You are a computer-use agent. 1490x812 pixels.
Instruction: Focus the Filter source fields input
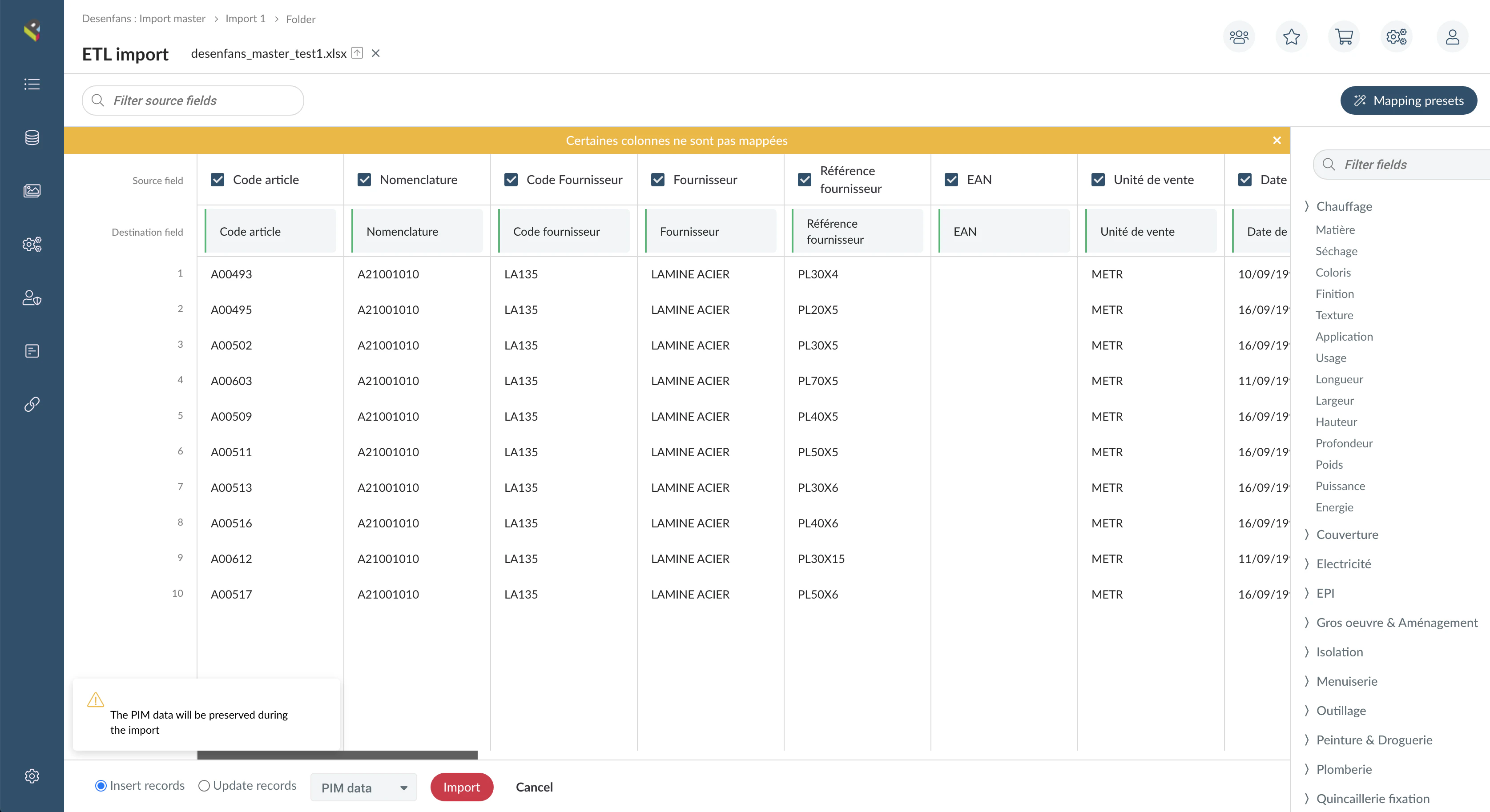pos(193,100)
